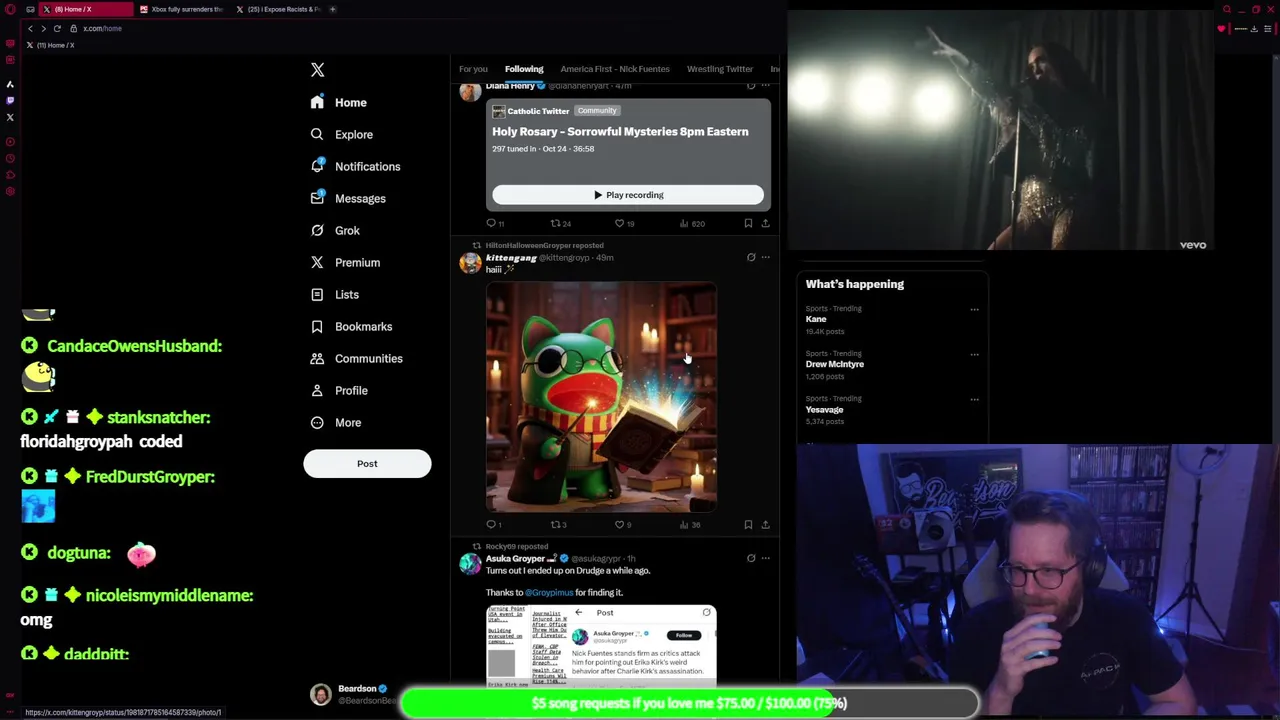This screenshot has width=1280, height=720.
Task: Open the Explore search page
Action: (x=341, y=134)
